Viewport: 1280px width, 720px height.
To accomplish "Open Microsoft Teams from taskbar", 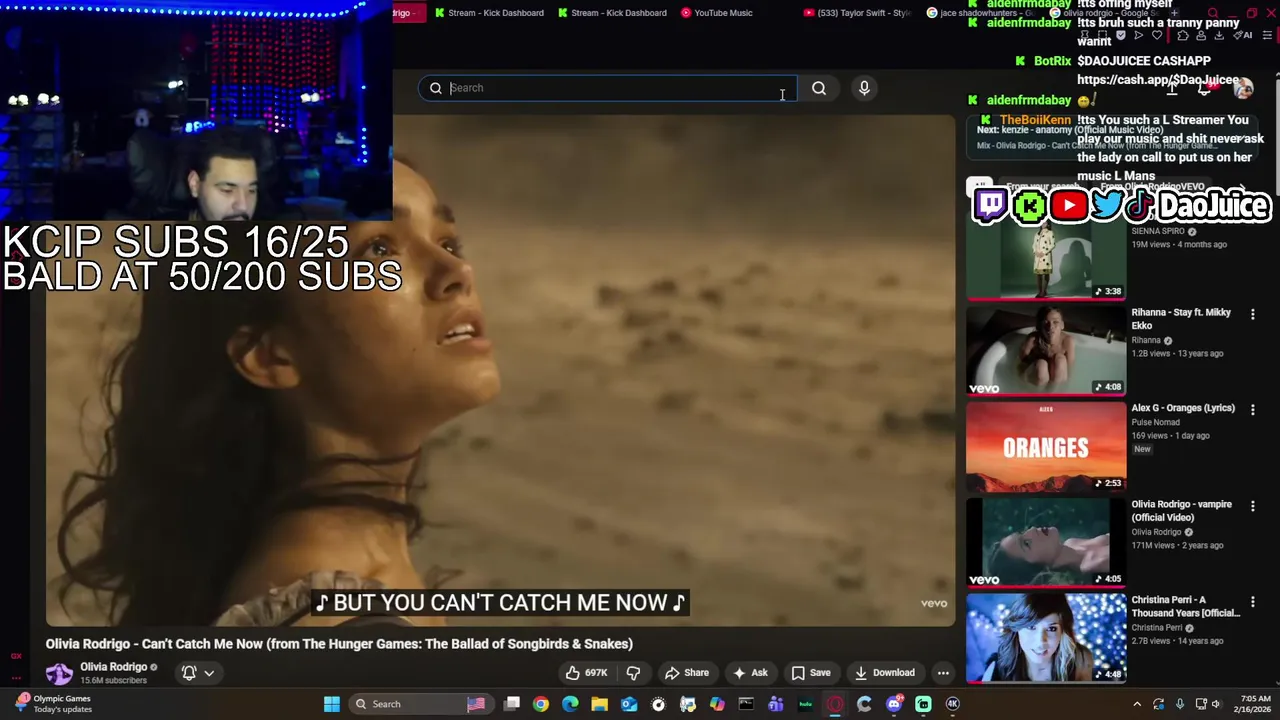I will pos(776,704).
